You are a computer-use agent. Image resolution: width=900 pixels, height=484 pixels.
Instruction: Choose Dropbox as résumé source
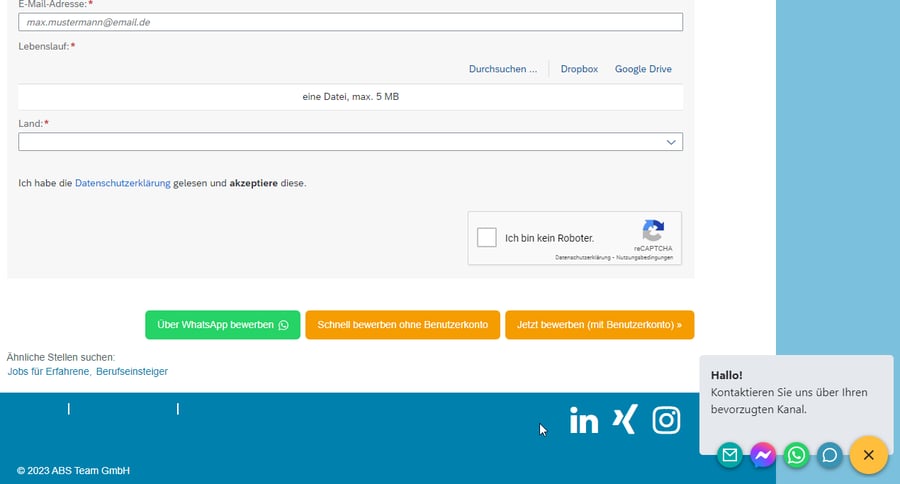click(579, 69)
